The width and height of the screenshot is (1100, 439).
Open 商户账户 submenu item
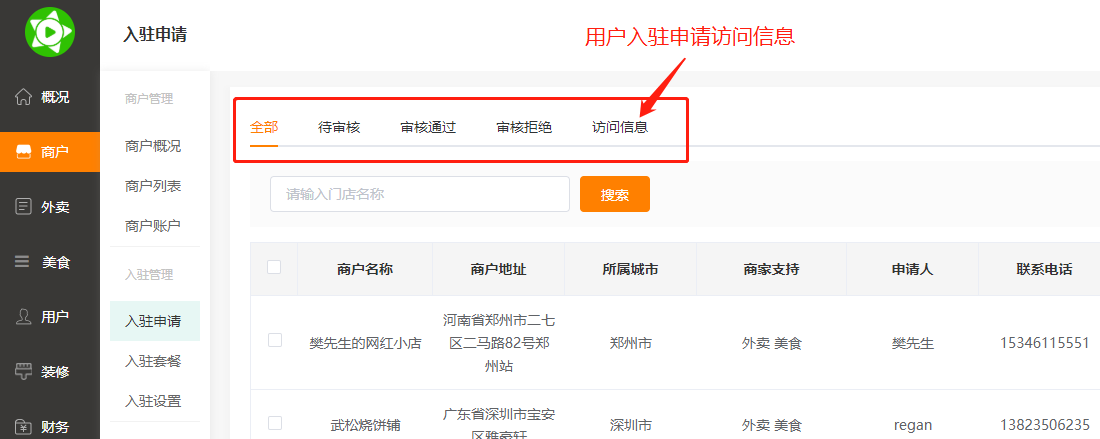pos(153,227)
